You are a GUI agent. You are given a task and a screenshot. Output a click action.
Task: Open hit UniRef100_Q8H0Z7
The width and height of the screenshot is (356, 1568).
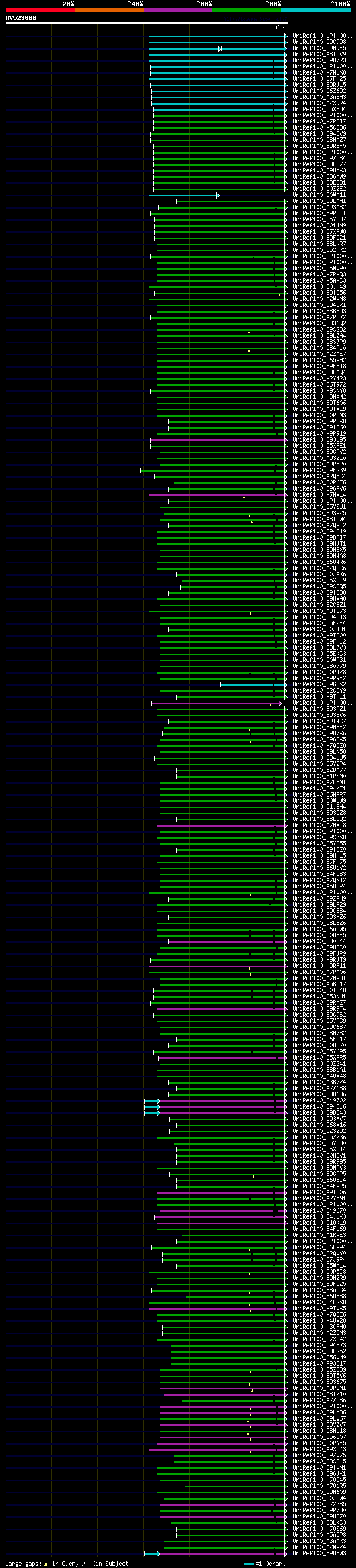click(319, 140)
